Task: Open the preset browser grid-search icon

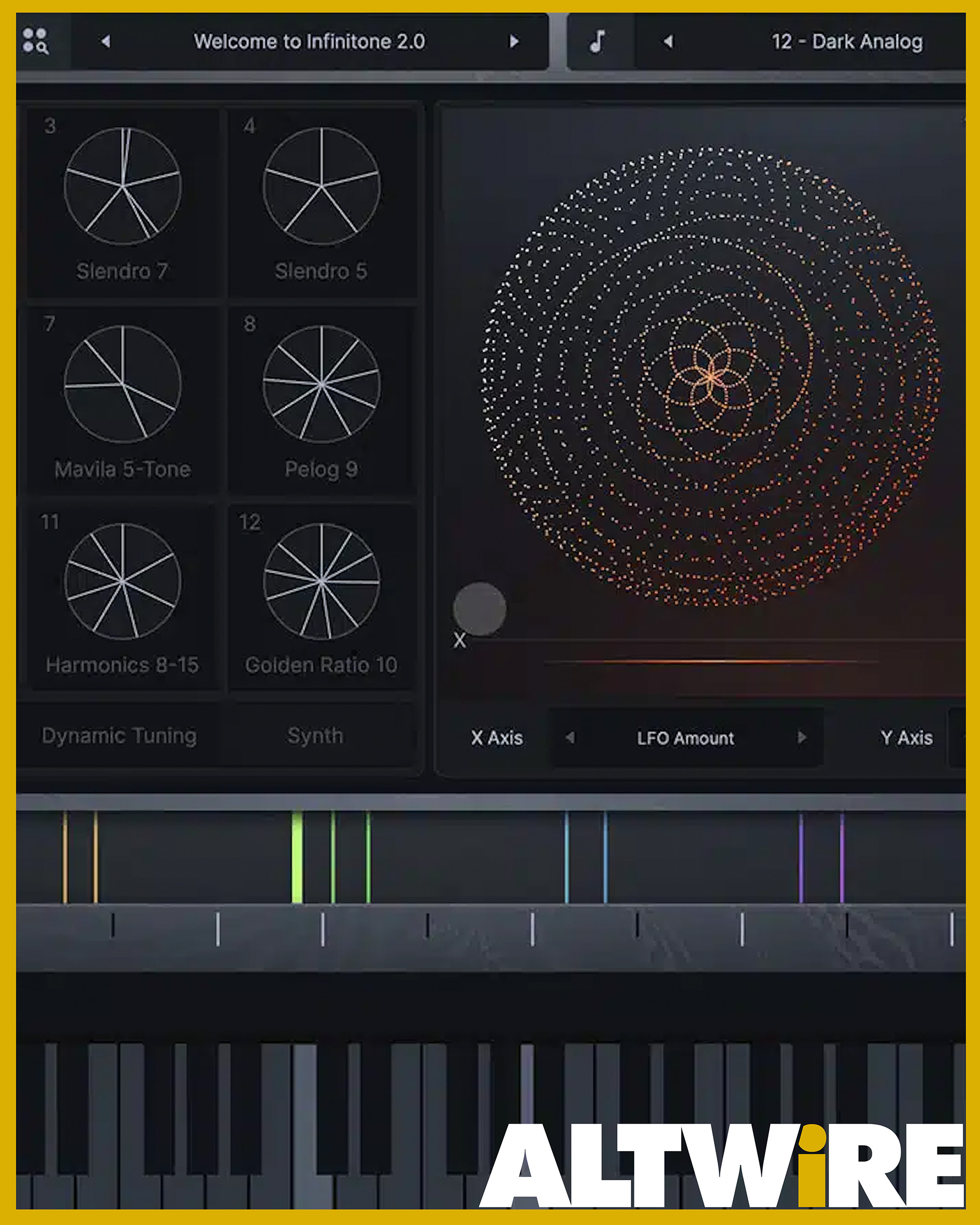Action: pos(35,42)
